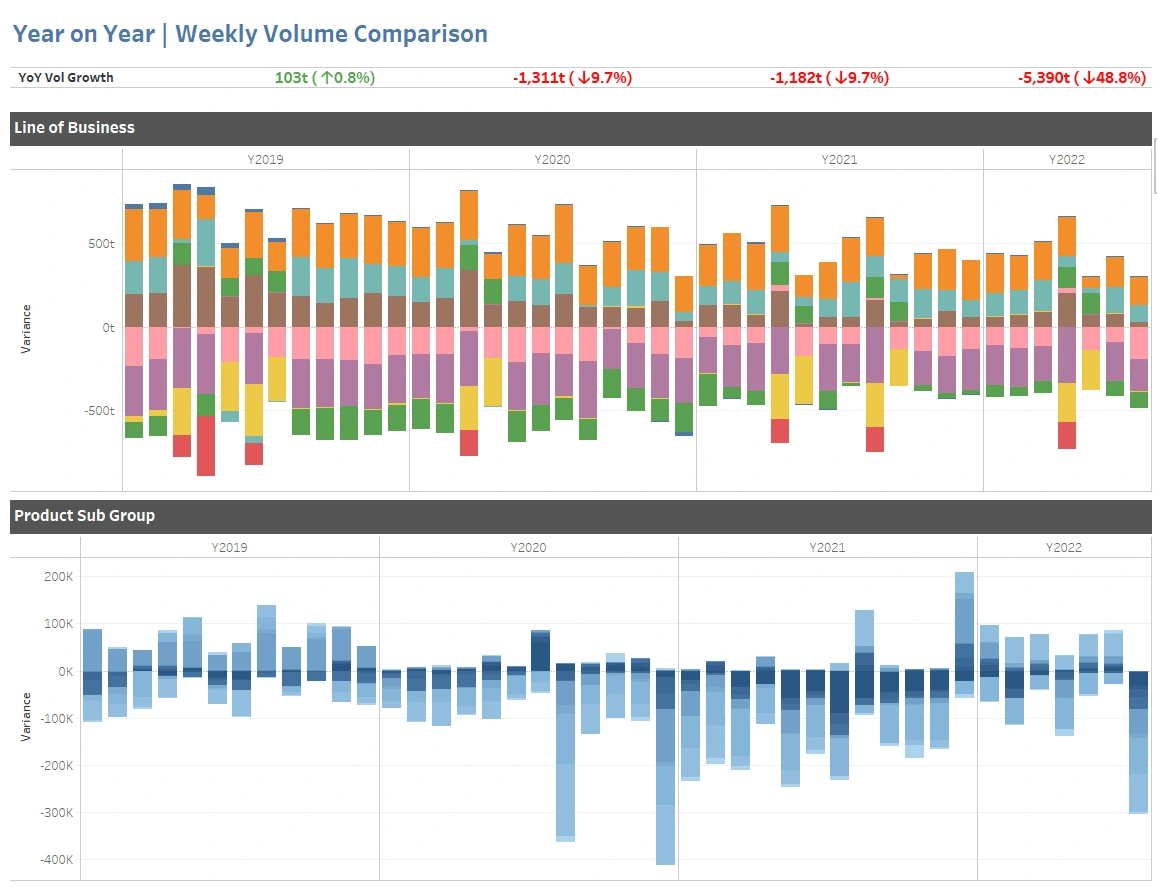Select the green 103t (↑0.8%) growth value

tap(325, 77)
